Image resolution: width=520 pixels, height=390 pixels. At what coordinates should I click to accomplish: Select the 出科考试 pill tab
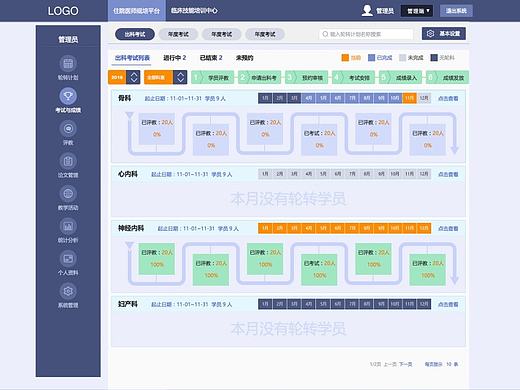[135, 34]
